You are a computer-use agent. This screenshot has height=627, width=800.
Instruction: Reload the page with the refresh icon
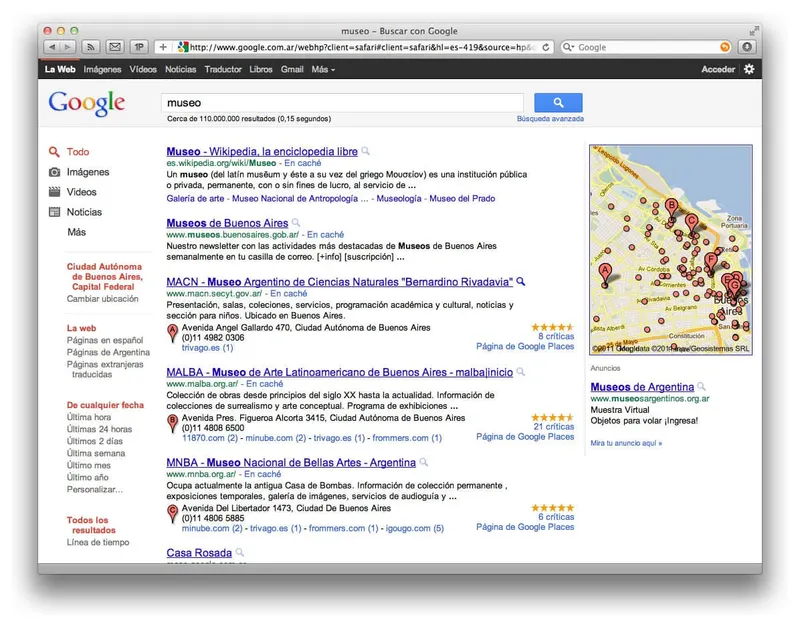point(546,47)
